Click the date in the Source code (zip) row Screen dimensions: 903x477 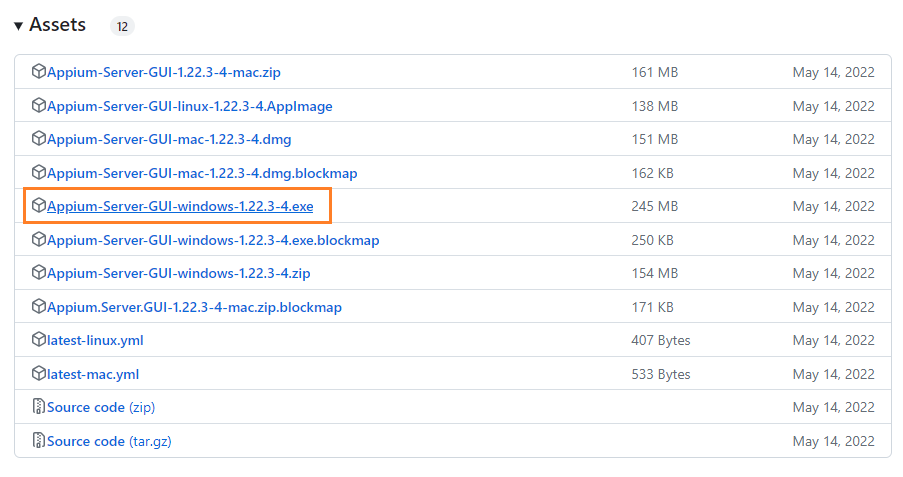tap(833, 407)
